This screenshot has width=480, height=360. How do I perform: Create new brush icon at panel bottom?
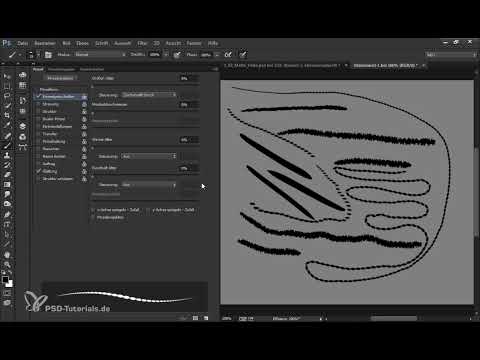206,318
